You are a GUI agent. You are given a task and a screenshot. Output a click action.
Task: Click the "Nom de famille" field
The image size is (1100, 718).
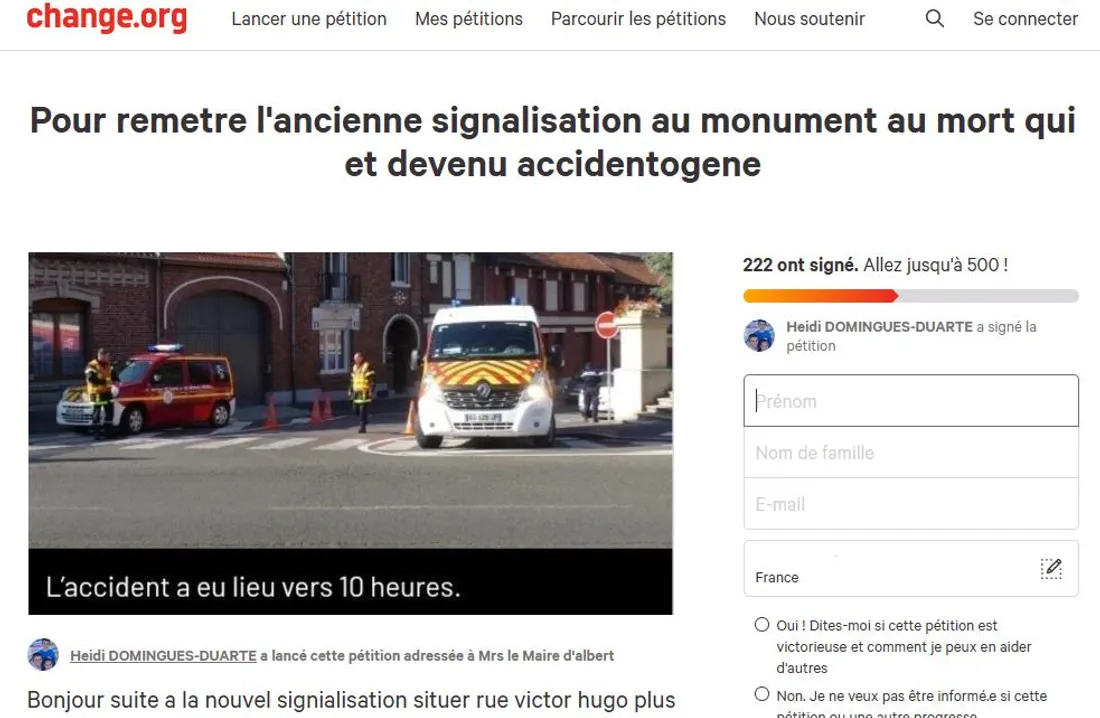(x=911, y=453)
